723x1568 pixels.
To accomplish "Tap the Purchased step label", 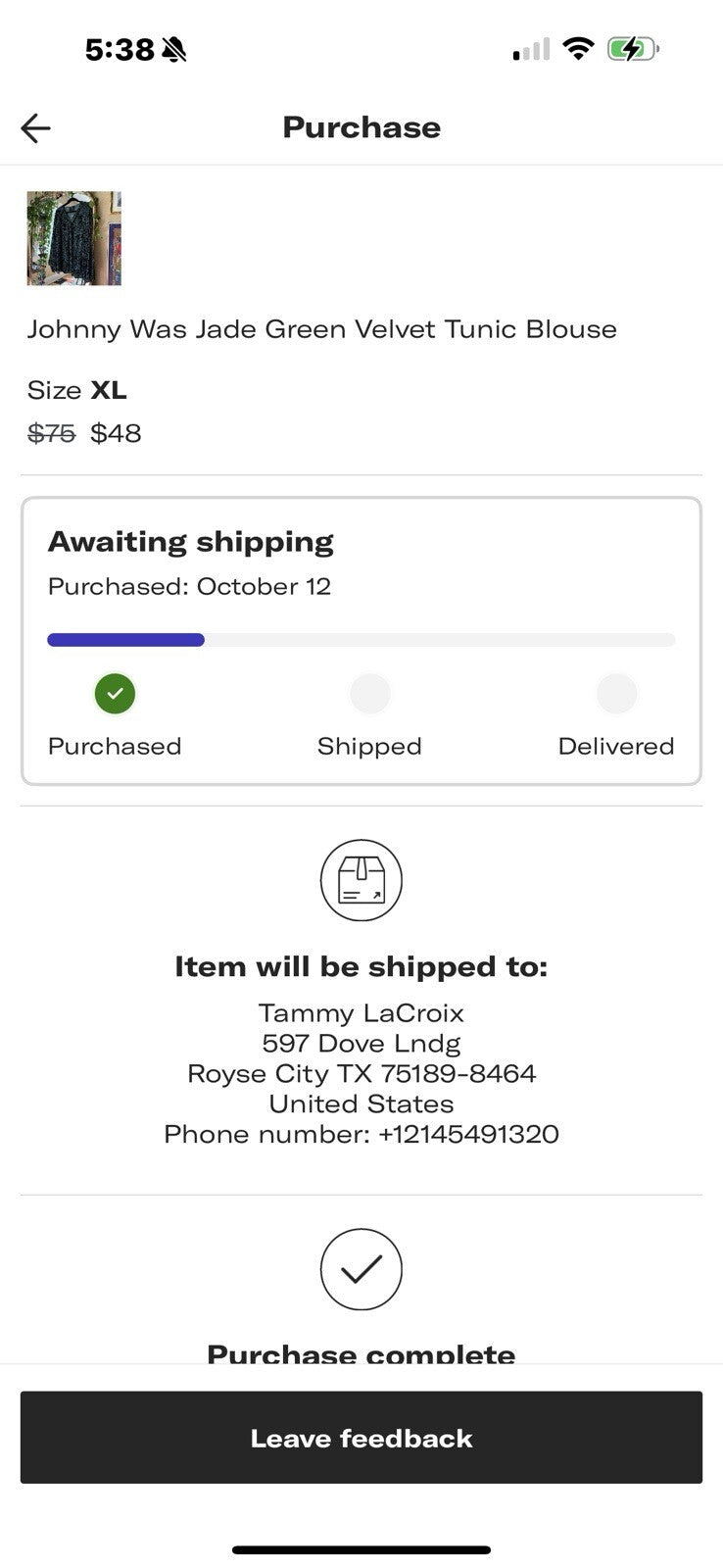I will [115, 747].
